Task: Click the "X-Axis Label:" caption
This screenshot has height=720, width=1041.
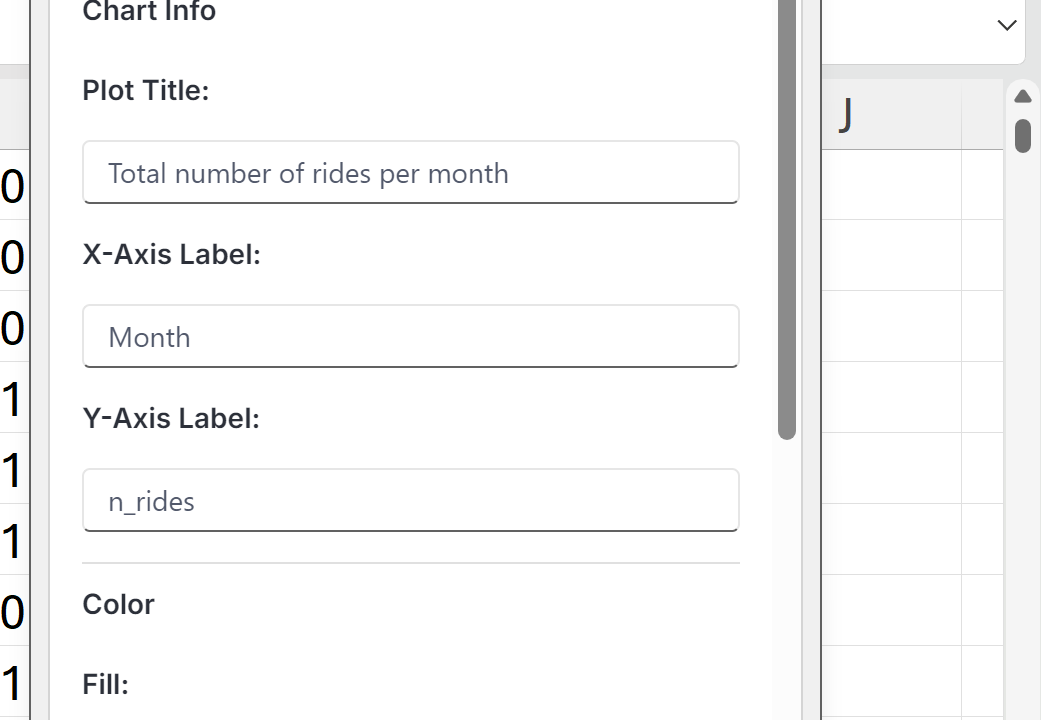Action: [171, 254]
